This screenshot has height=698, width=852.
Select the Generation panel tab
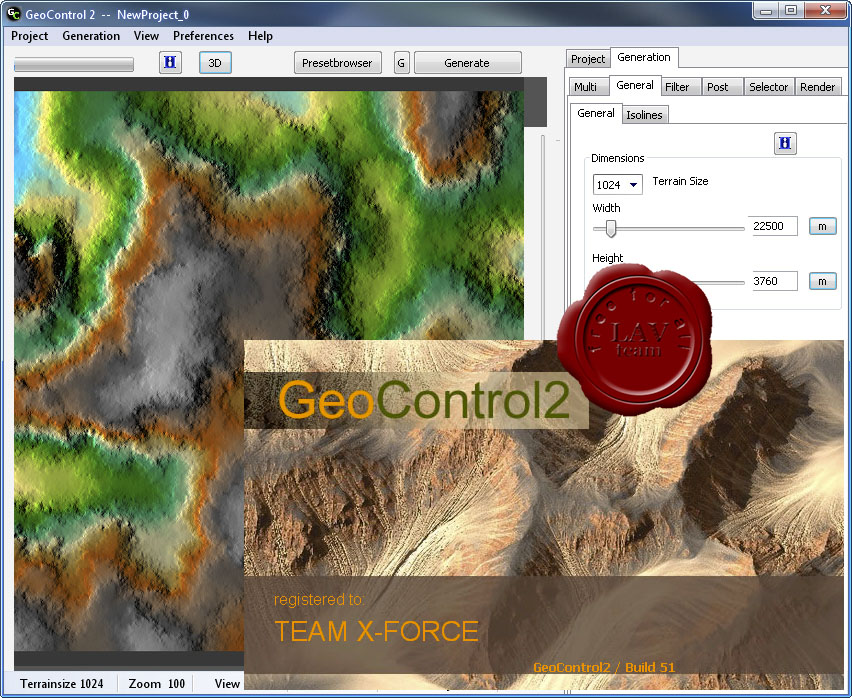click(644, 57)
